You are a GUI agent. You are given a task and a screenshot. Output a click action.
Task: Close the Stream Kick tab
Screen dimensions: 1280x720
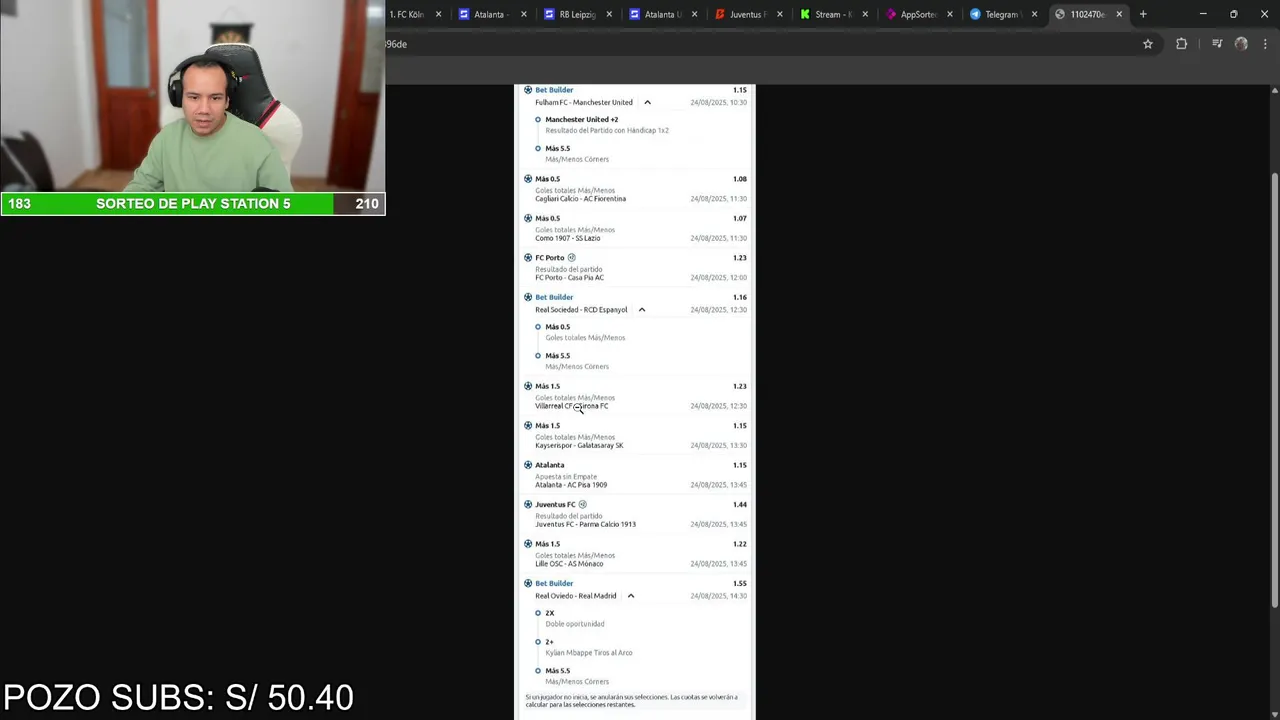[865, 14]
